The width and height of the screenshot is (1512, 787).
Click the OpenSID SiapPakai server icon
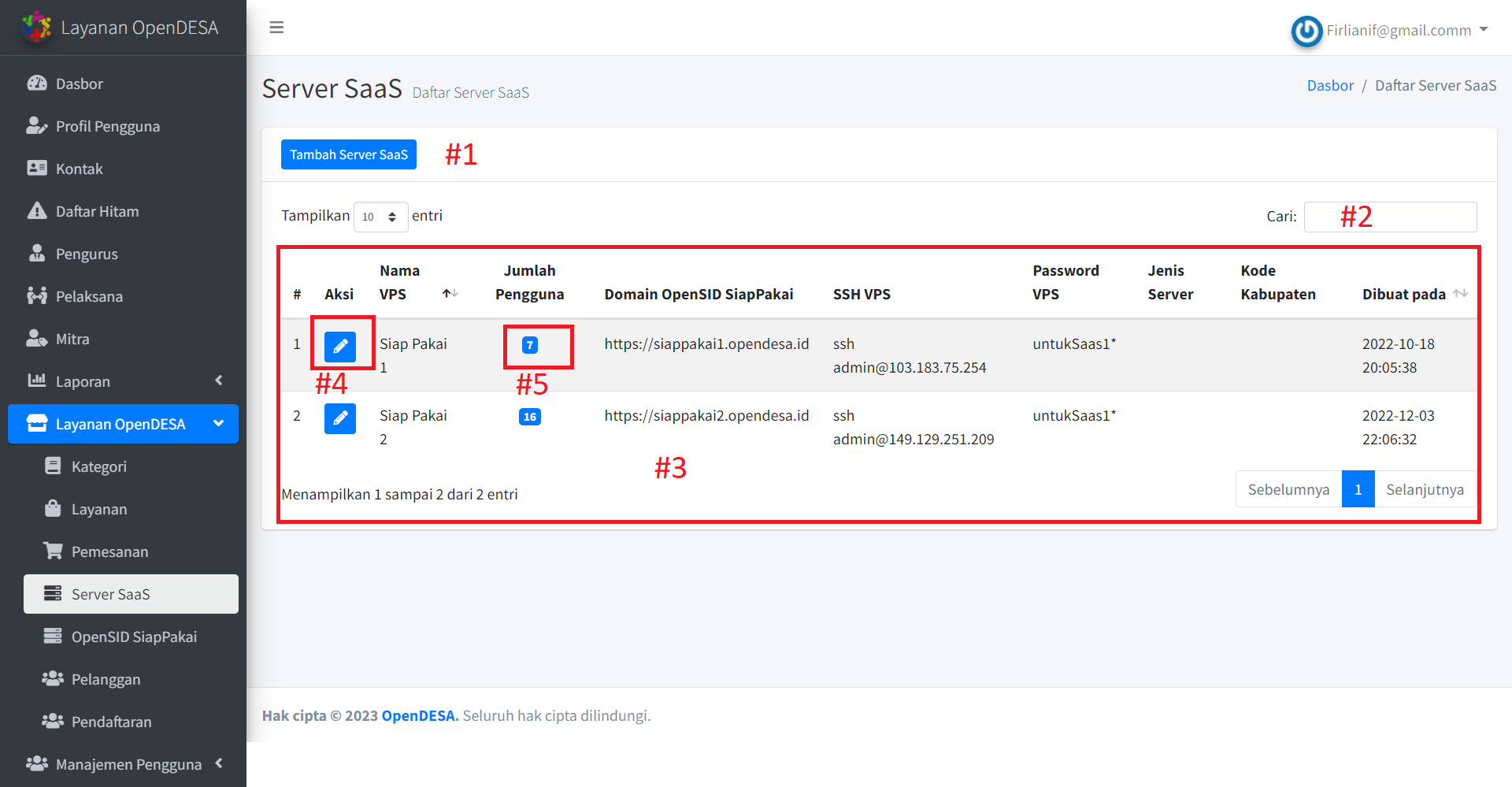(53, 637)
